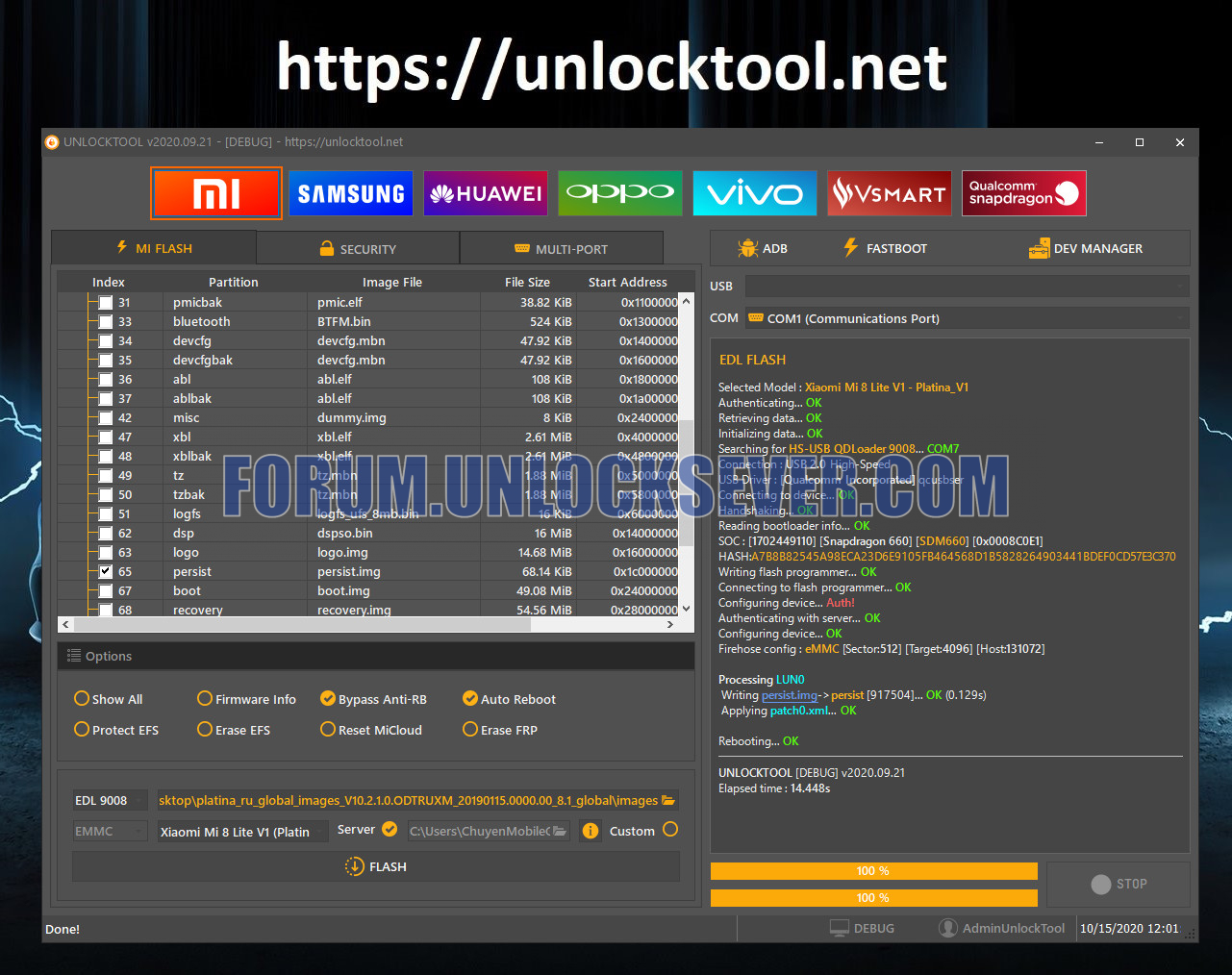Click the Partition column header

(234, 282)
